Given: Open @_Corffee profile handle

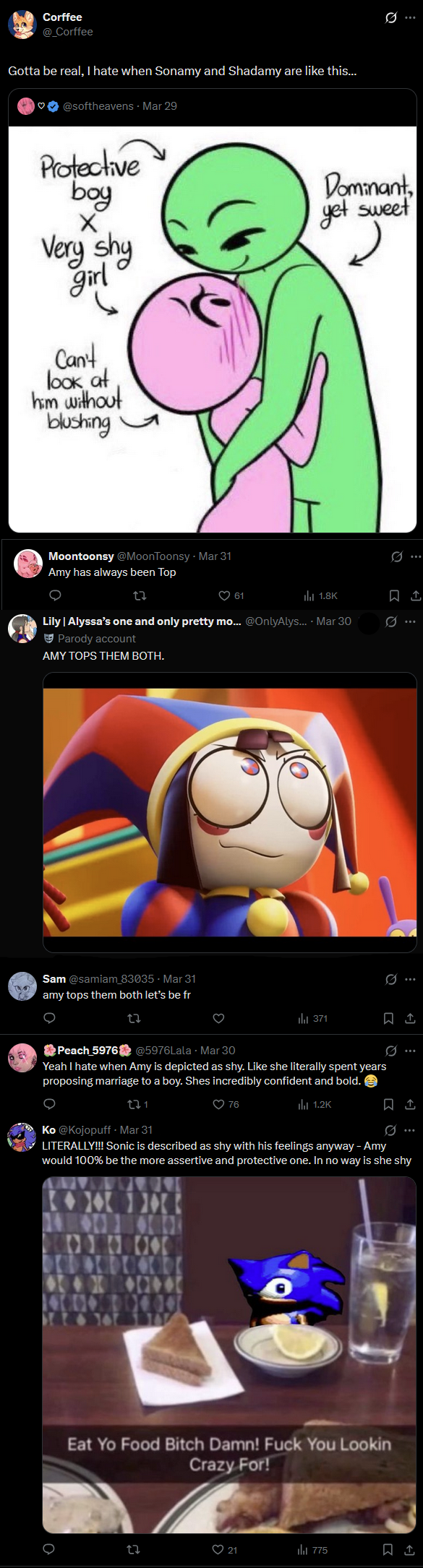Looking at the screenshot, I should (x=68, y=32).
